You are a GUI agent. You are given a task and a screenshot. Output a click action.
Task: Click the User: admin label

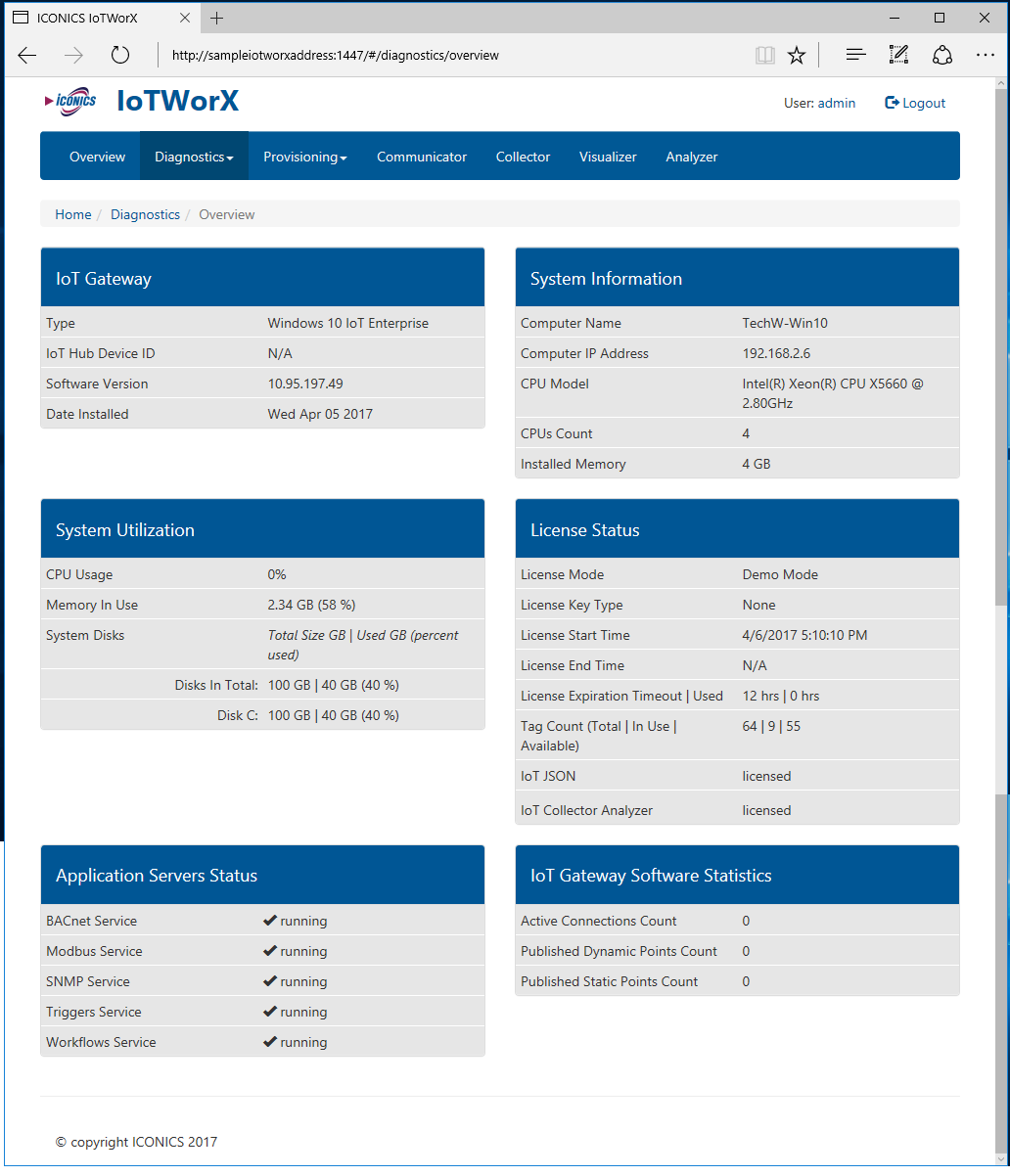point(819,103)
